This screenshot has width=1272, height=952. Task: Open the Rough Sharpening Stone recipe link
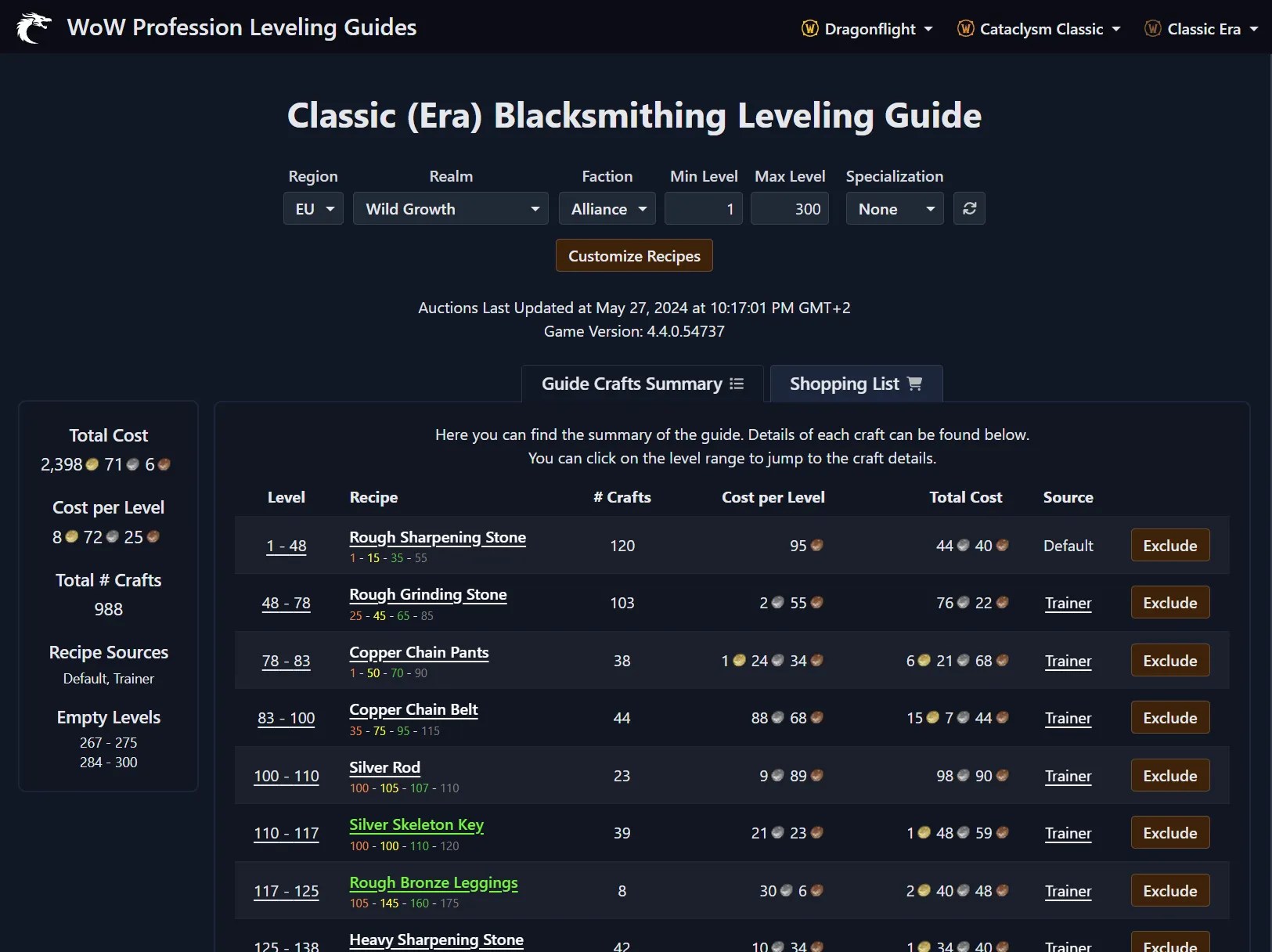[437, 537]
